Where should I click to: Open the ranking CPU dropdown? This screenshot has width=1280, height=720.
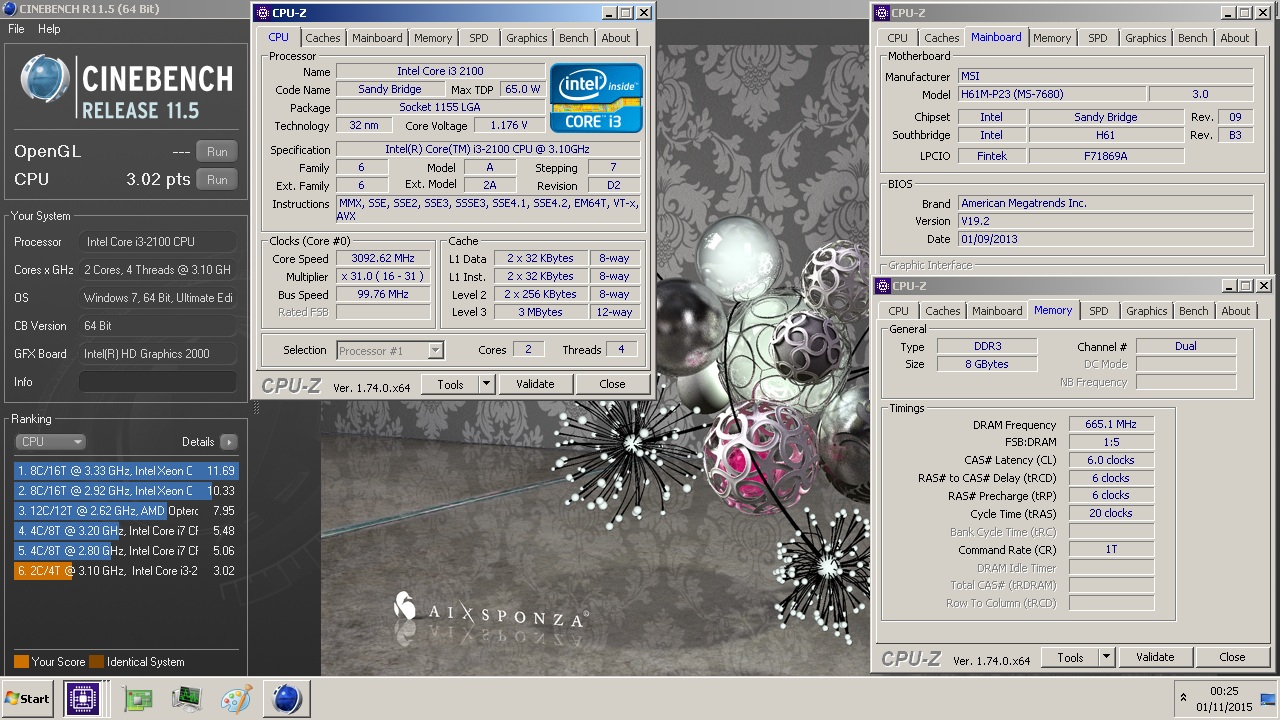click(x=50, y=442)
